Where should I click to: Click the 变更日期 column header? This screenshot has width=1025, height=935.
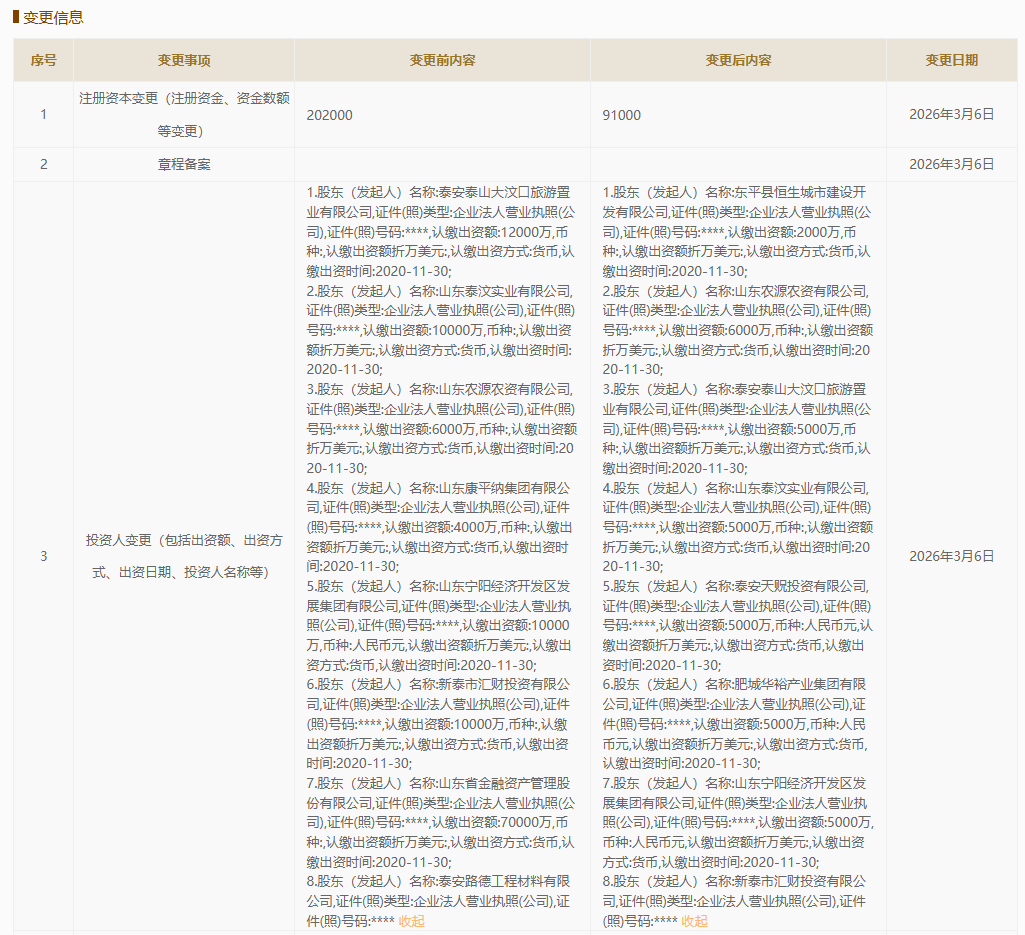951,60
